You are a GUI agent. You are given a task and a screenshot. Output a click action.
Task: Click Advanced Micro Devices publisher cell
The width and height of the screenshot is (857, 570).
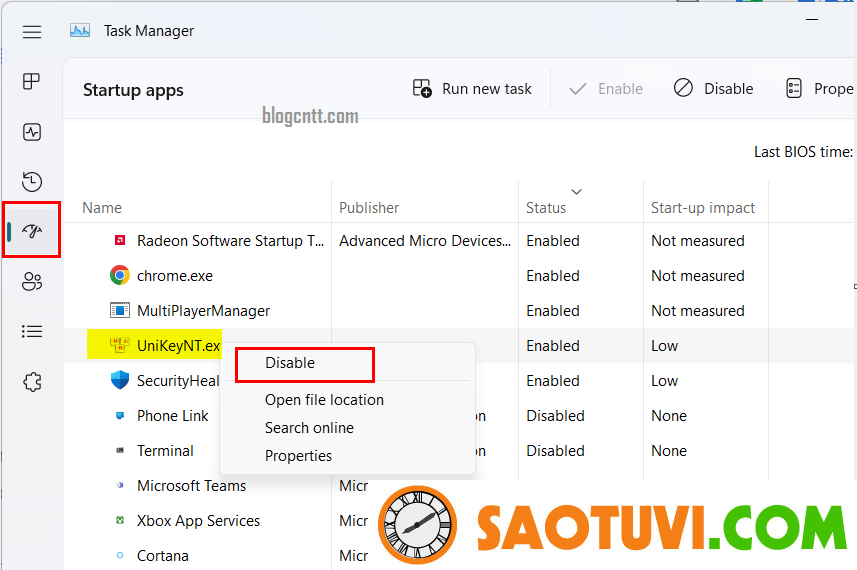point(425,241)
